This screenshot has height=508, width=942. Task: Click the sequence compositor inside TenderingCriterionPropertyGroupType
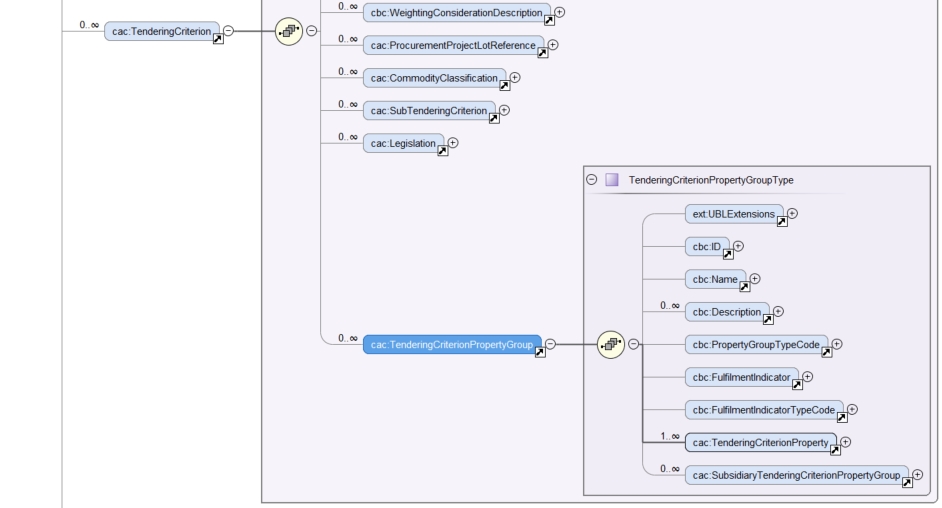(x=611, y=345)
